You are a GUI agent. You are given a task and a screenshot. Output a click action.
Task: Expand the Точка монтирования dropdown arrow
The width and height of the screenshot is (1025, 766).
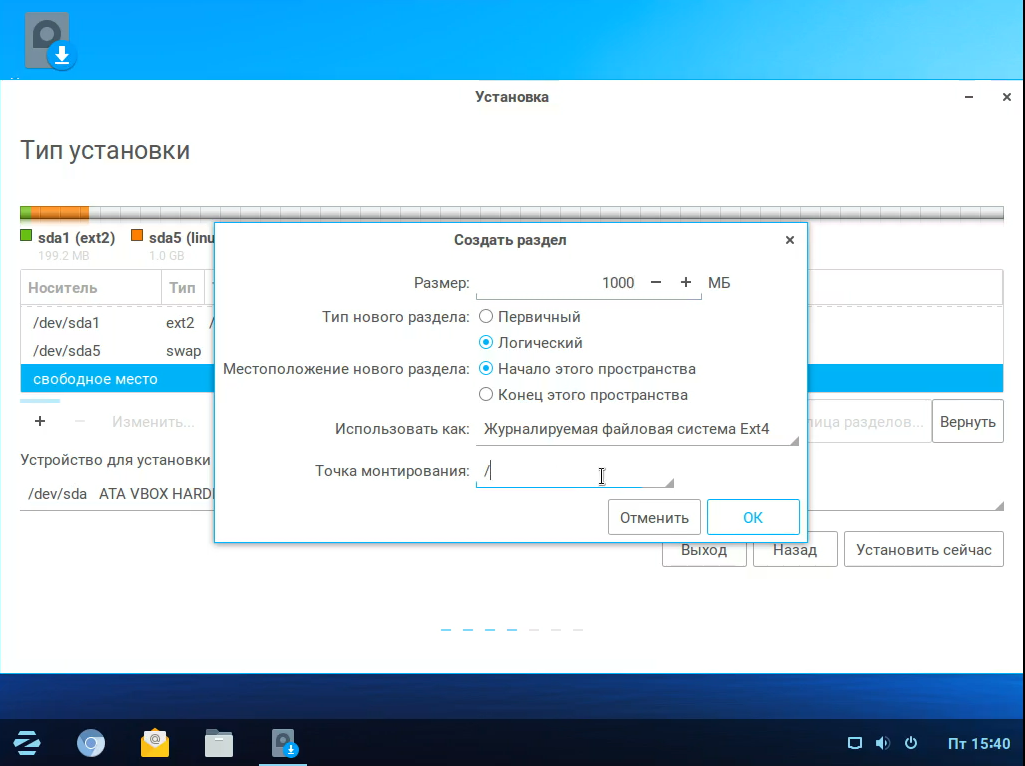tap(669, 482)
